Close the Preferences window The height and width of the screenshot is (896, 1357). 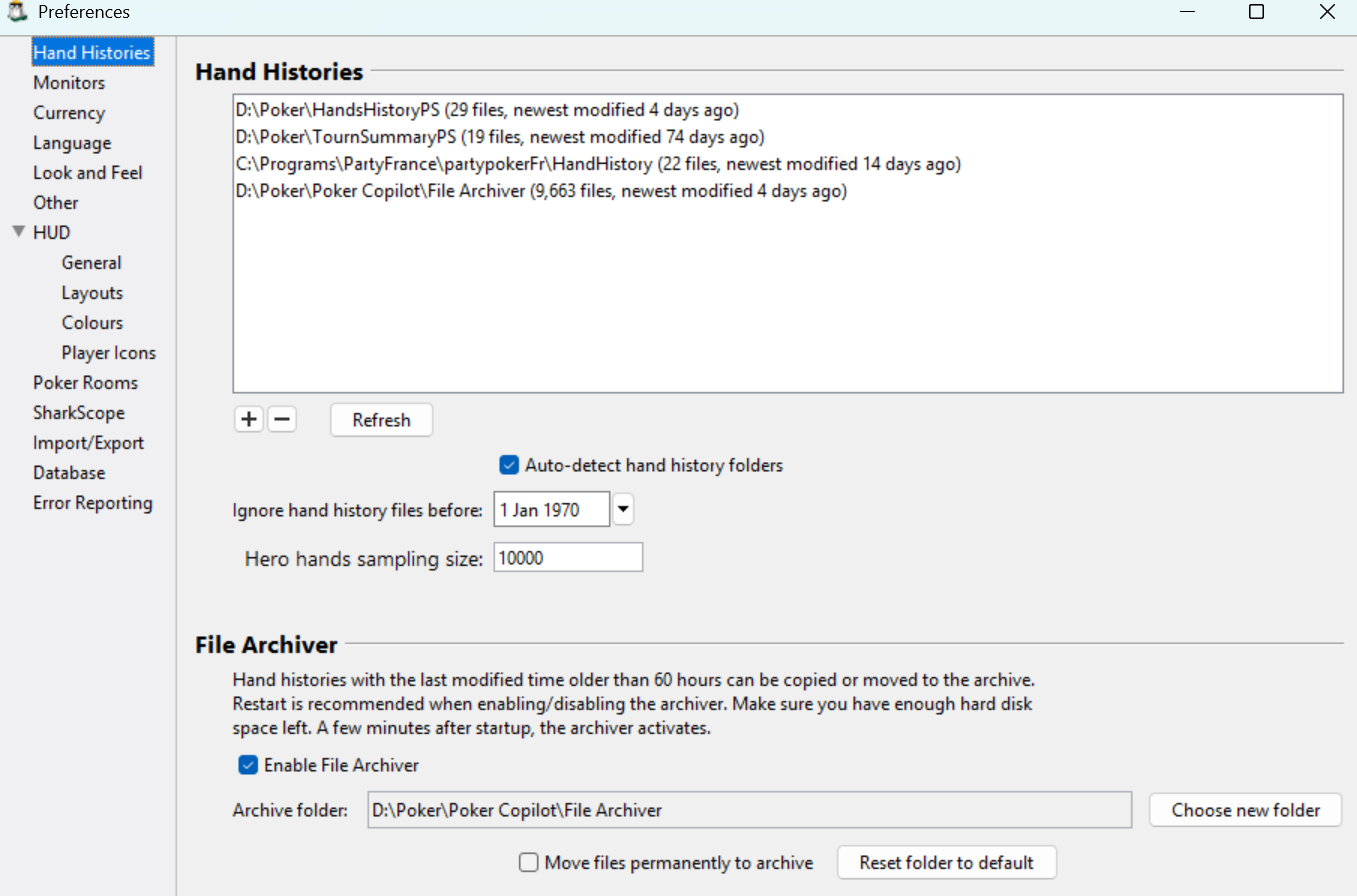(1326, 12)
